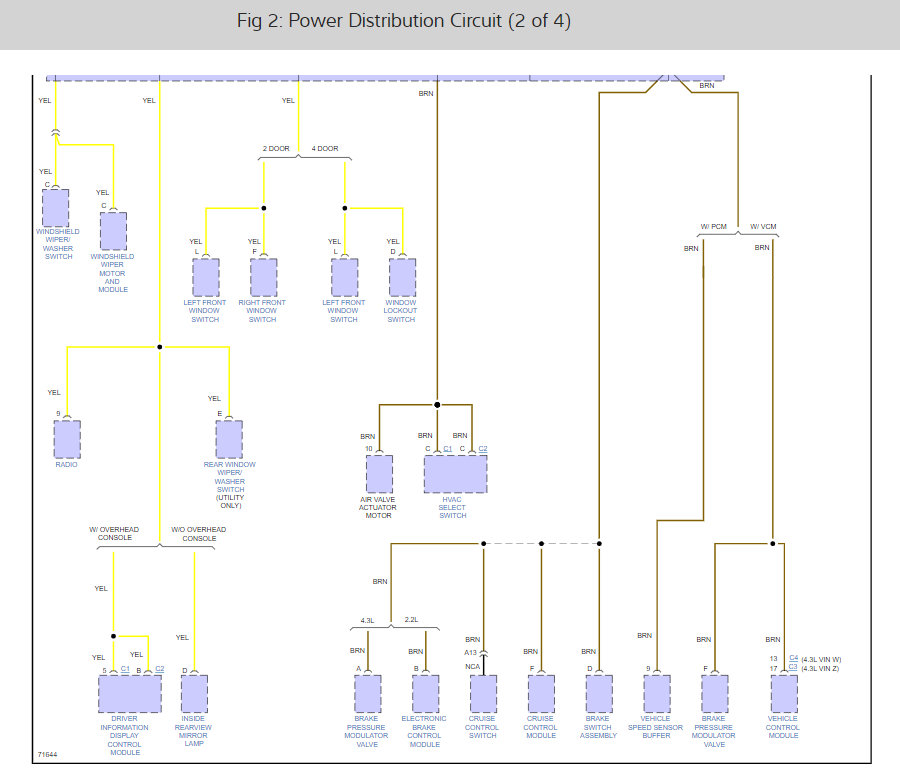Click the yellow wire splice dot above Radio
The width and height of the screenshot is (900, 780).
(160, 347)
